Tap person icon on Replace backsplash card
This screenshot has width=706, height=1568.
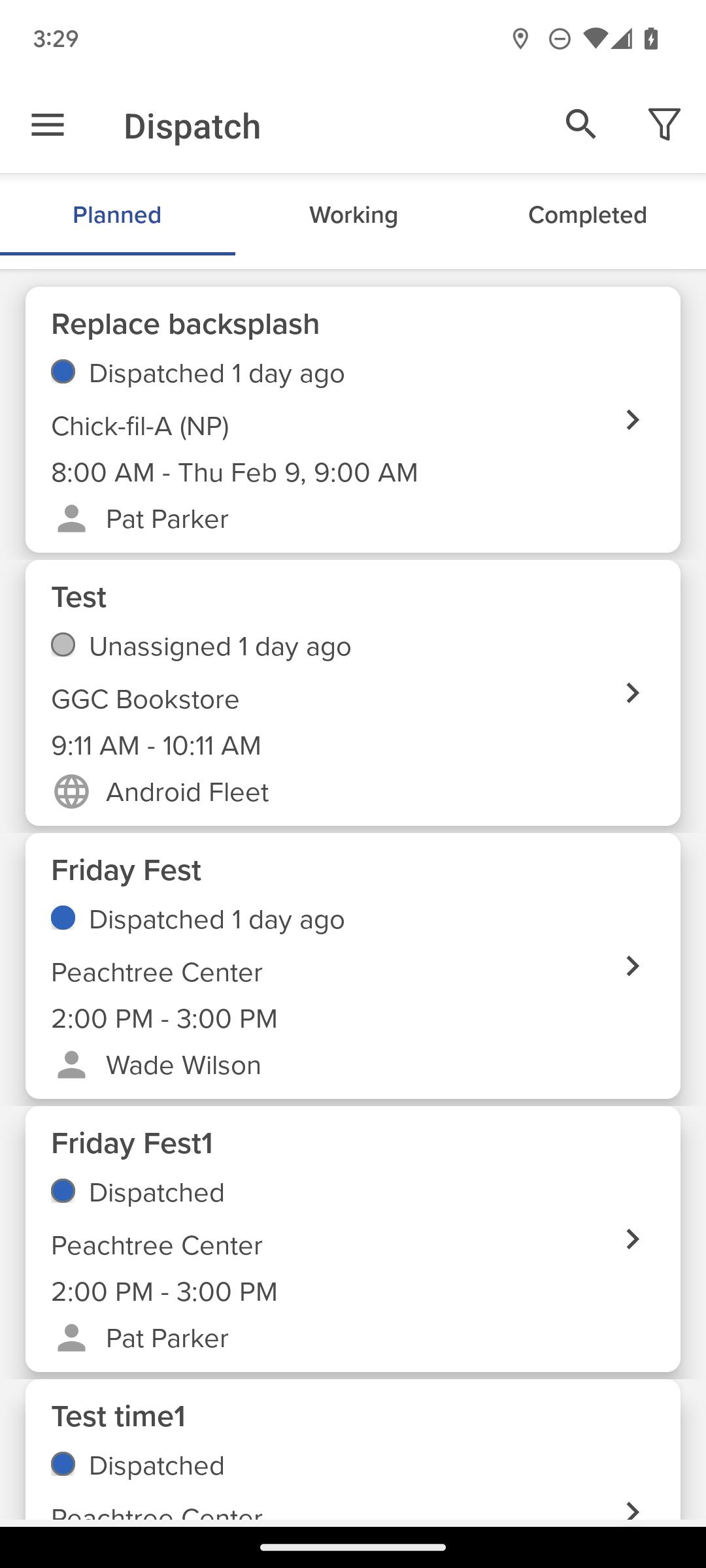(x=71, y=519)
